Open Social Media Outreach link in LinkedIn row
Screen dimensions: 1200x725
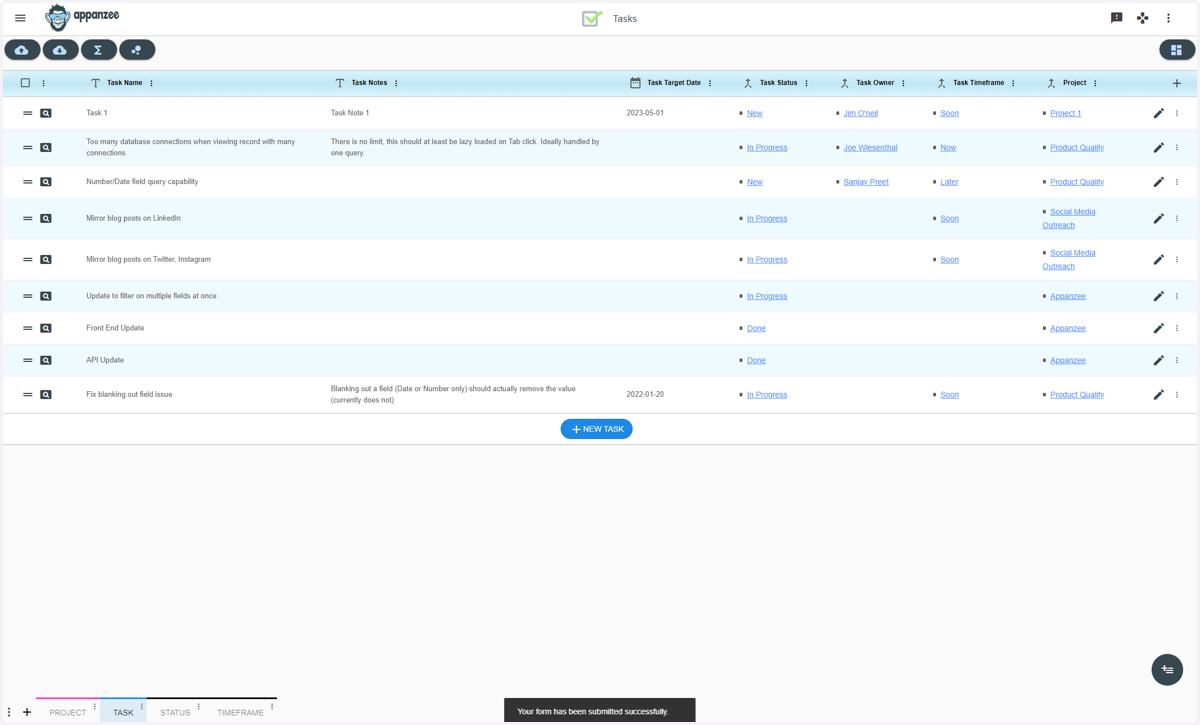1069,218
